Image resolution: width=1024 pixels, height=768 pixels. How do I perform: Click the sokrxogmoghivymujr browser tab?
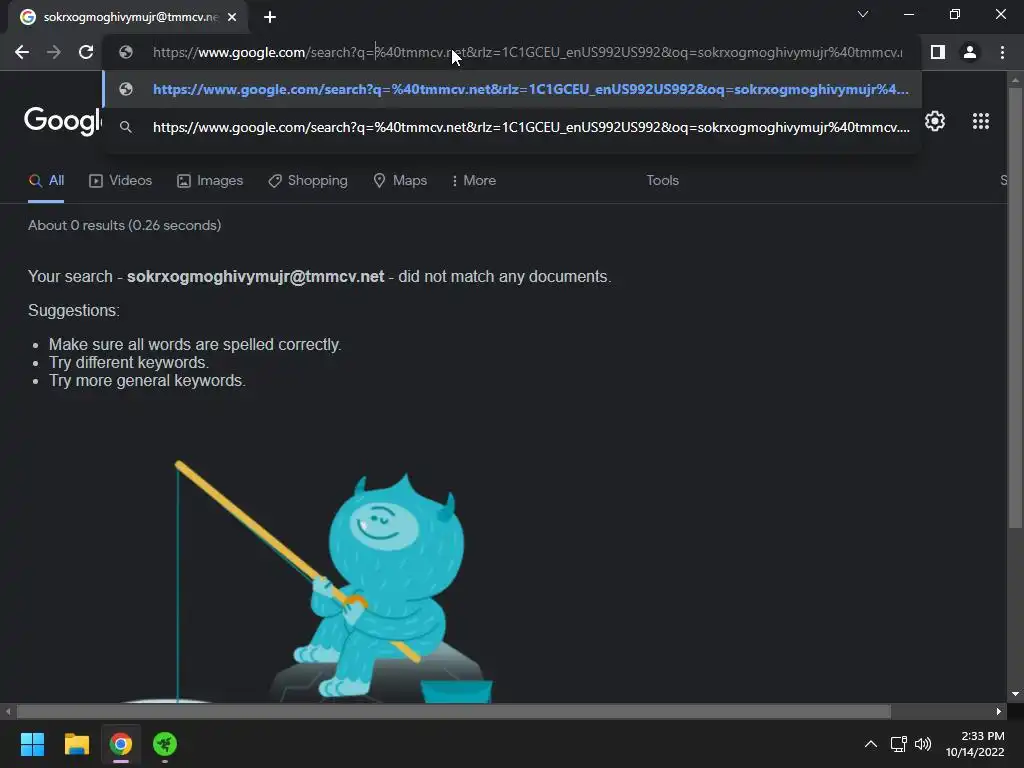point(128,18)
